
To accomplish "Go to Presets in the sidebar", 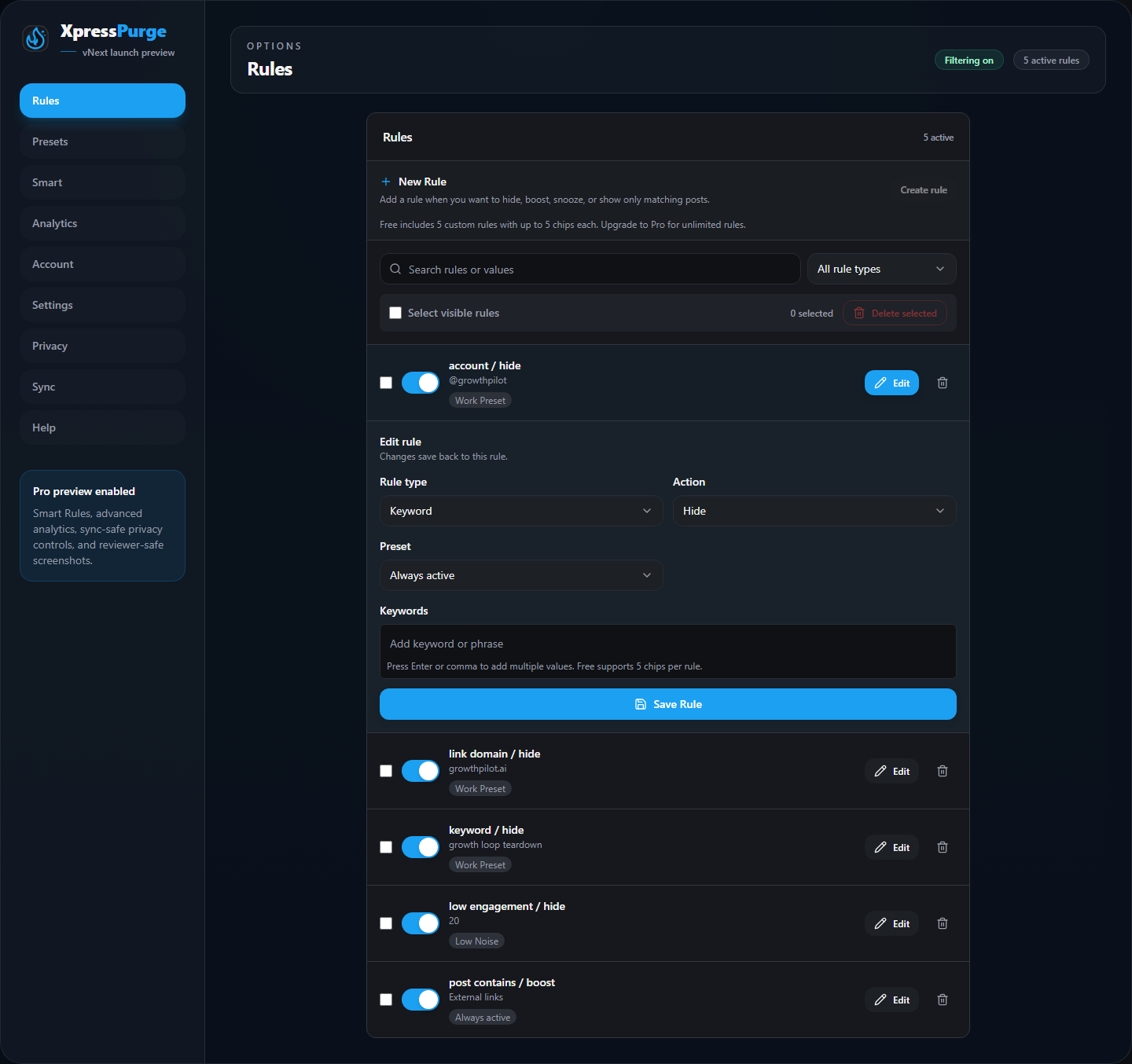I will click(102, 141).
